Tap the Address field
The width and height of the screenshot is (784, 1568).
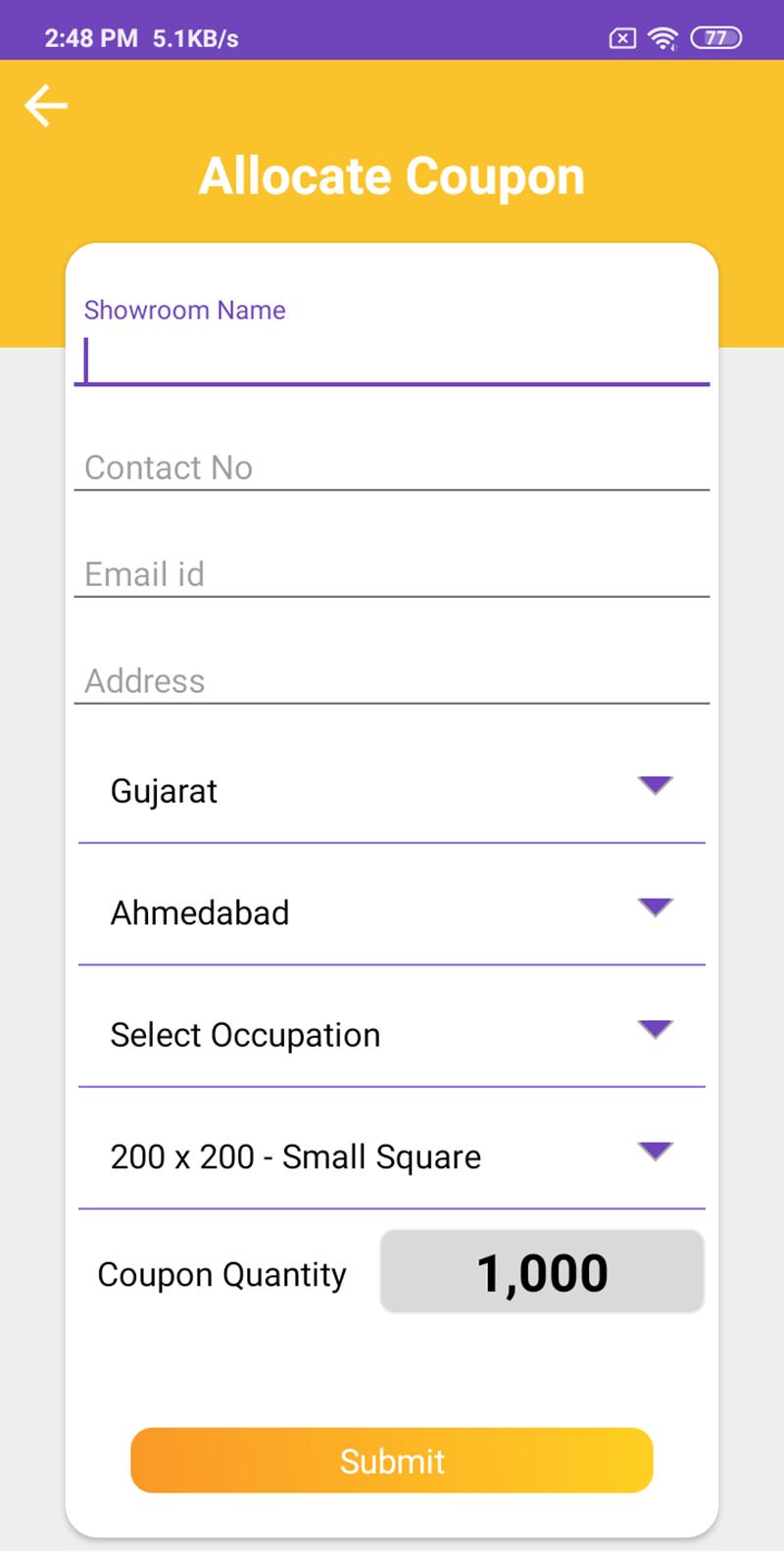[x=392, y=680]
